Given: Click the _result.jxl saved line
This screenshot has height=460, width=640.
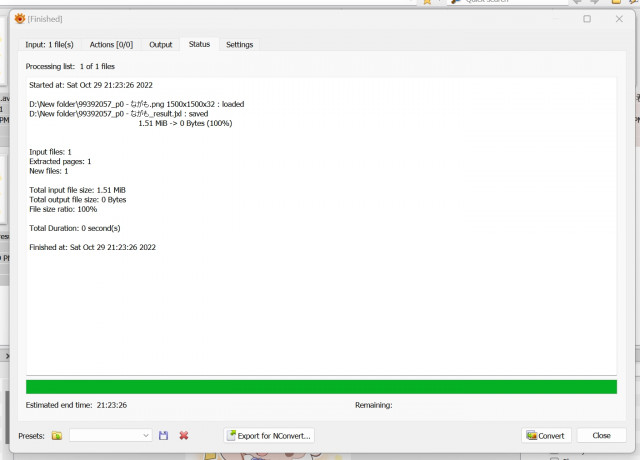Looking at the screenshot, I should (118, 113).
